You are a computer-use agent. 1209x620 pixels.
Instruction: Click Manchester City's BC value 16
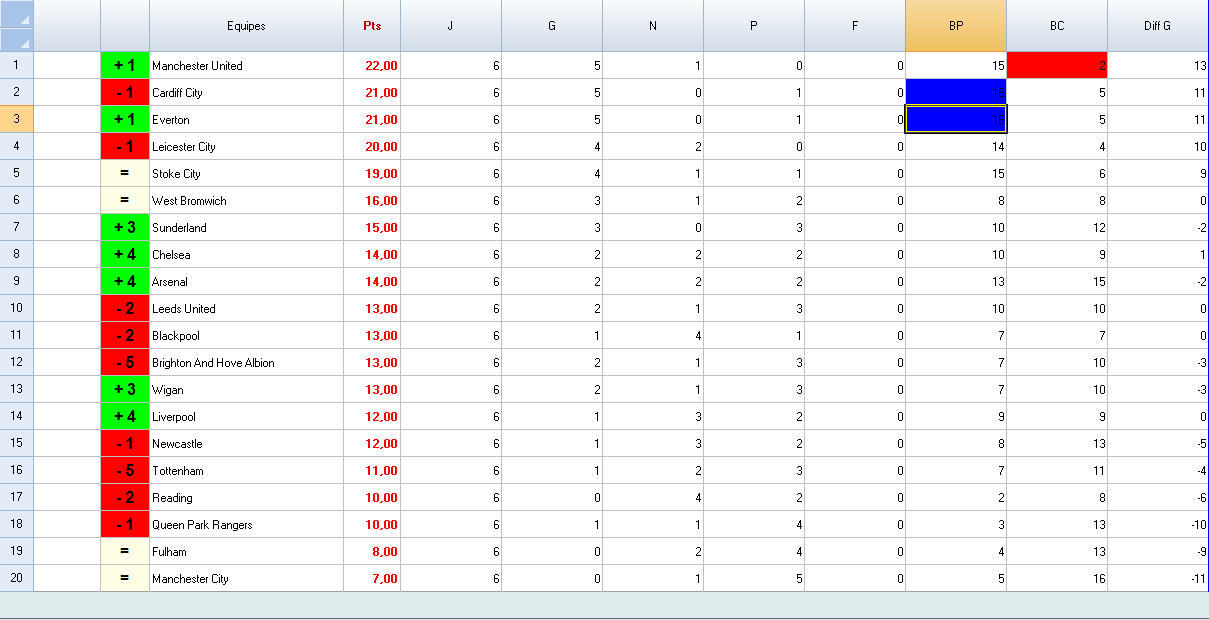1057,578
